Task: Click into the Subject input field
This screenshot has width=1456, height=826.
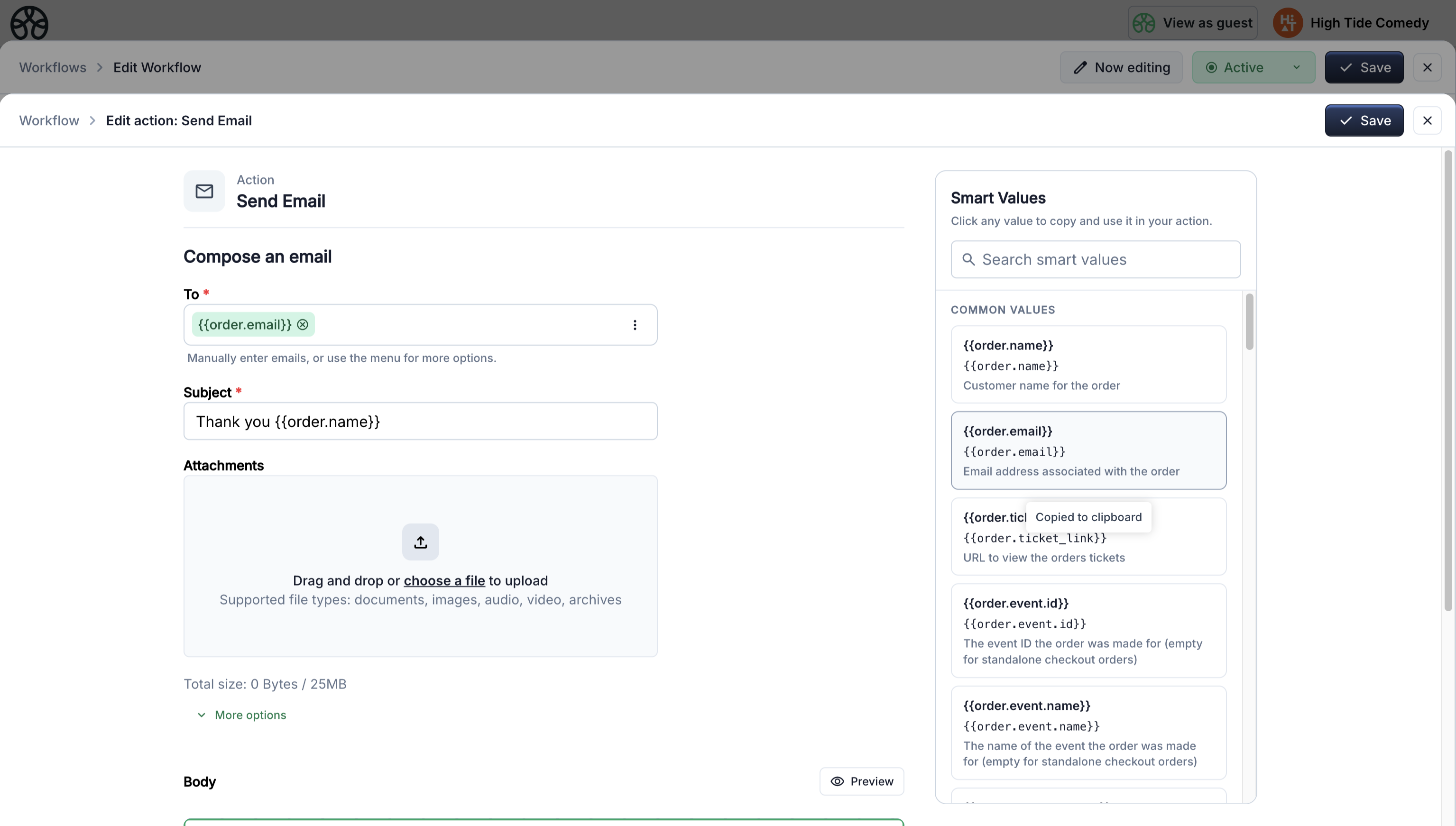Action: pyautogui.click(x=420, y=421)
